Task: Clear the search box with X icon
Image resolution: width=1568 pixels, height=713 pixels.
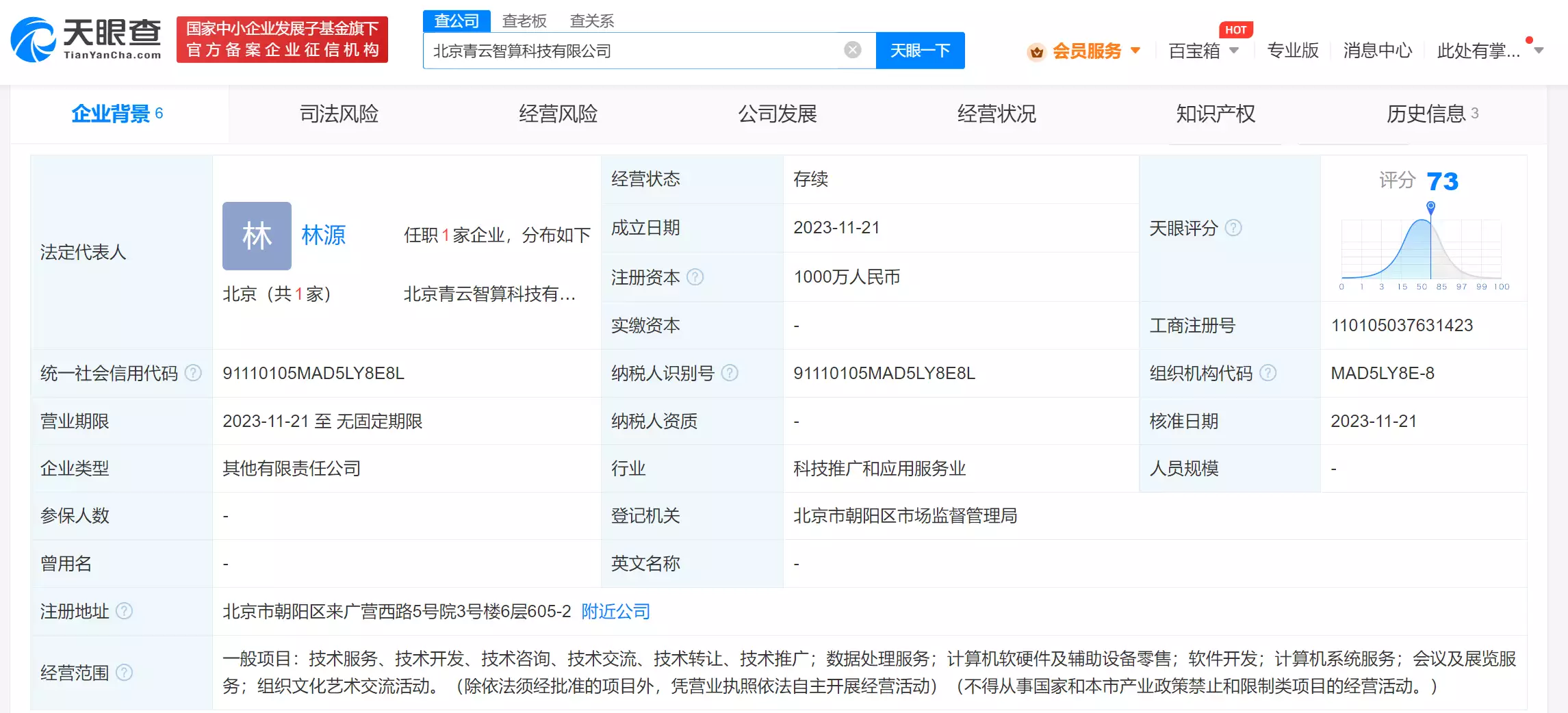Action: [x=853, y=50]
